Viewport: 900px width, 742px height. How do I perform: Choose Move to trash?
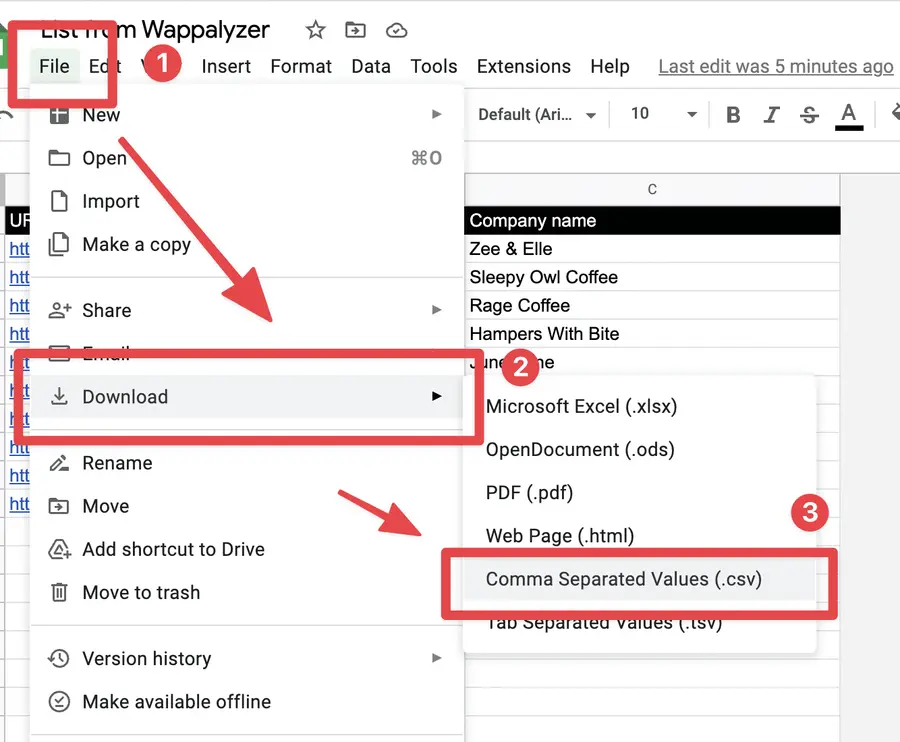247,592
